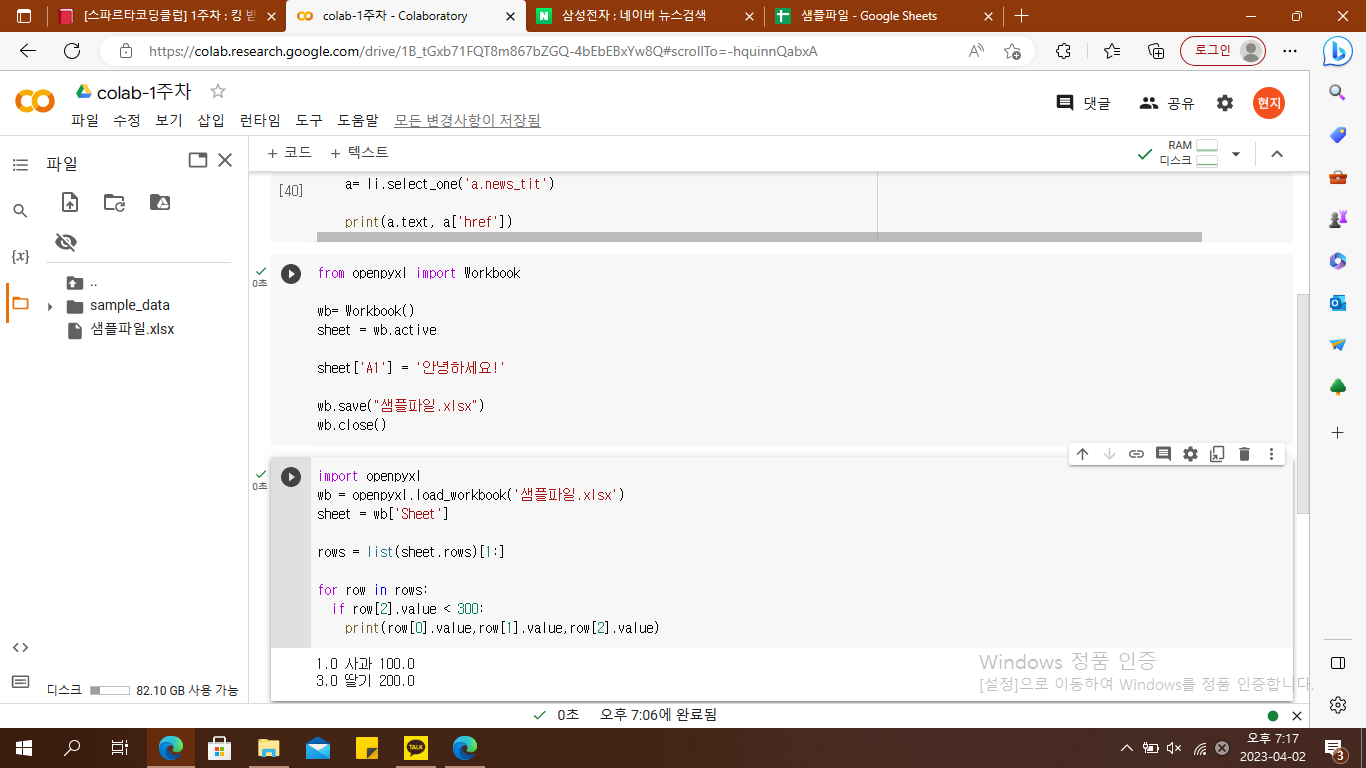This screenshot has height=768, width=1366.
Task: Open the Outlook icon in Edge sidebar
Action: [x=1338, y=303]
